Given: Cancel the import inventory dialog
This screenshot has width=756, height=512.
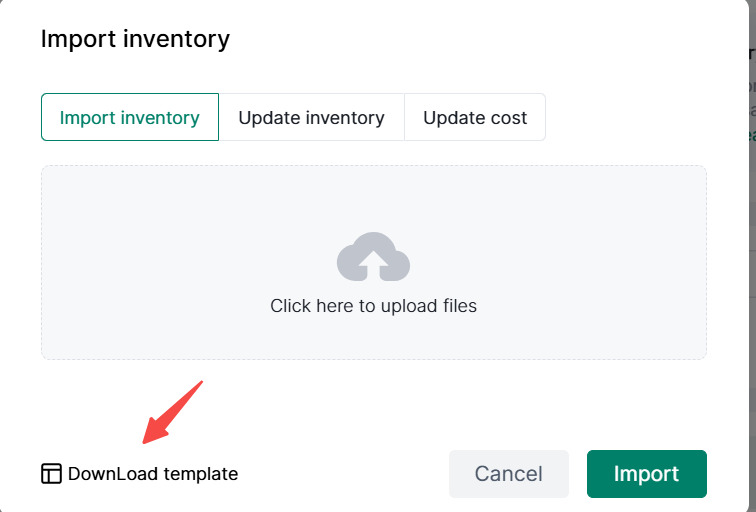Looking at the screenshot, I should (x=508, y=474).
